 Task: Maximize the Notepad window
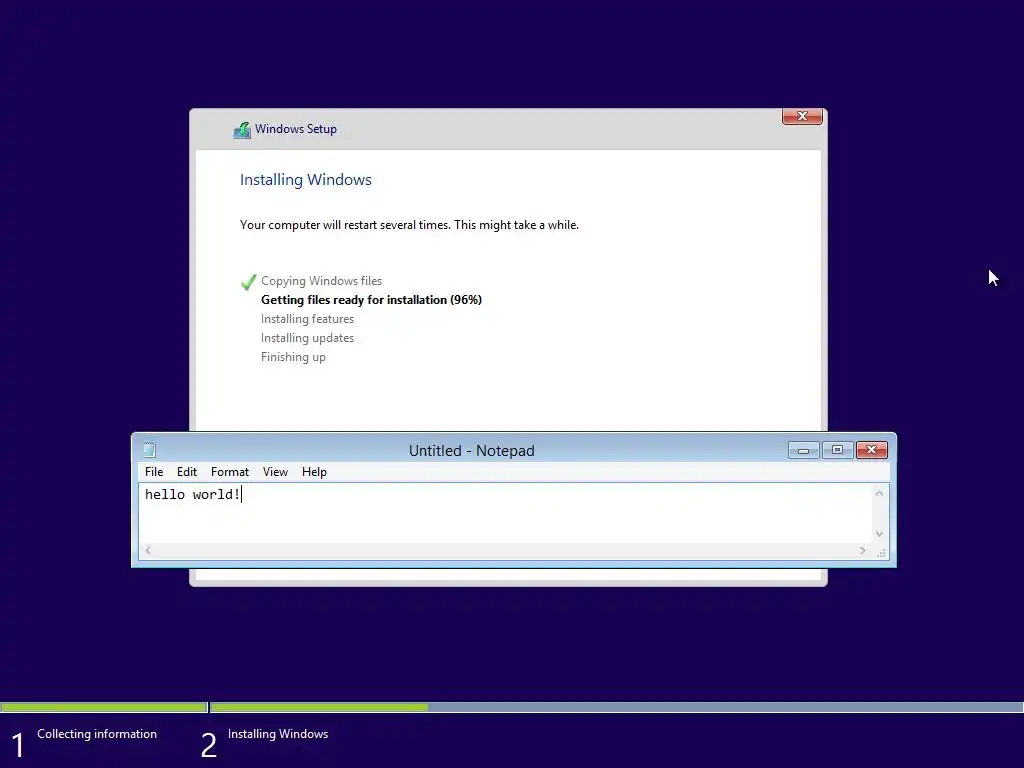point(837,450)
